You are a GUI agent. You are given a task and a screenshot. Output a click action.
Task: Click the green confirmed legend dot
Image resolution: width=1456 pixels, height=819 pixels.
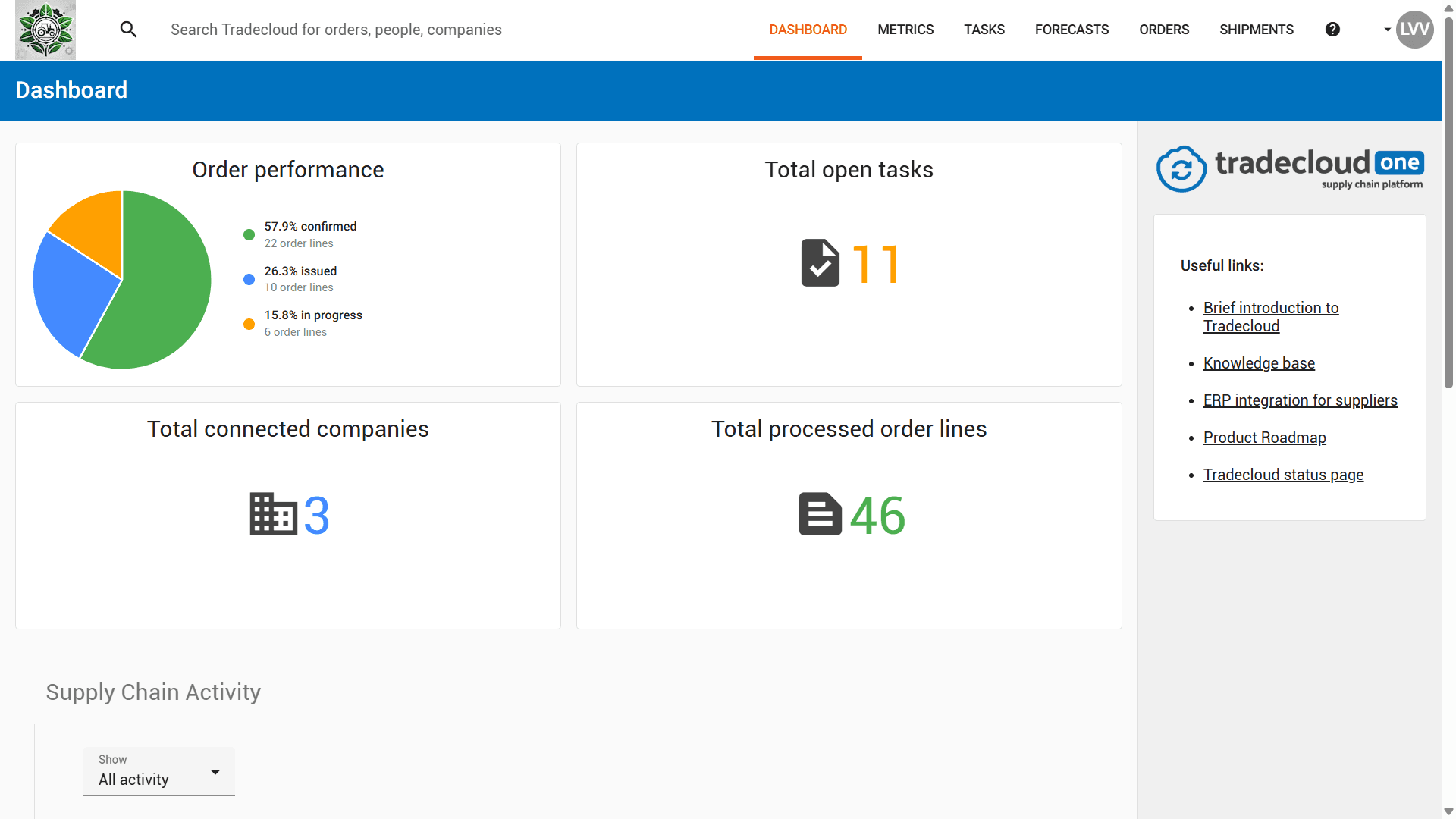(249, 234)
